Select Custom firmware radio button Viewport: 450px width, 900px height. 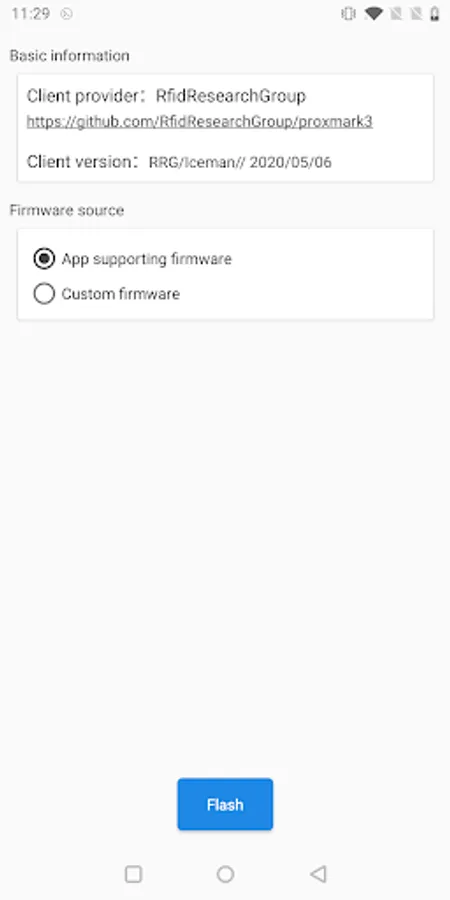tap(44, 293)
